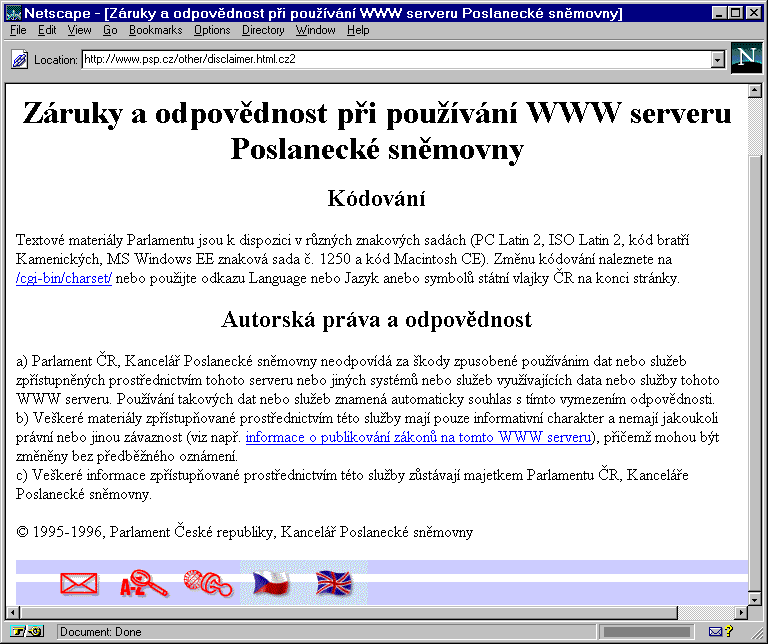Click the bookmark link icon beside Location
Screen dimensions: 768x644
pyautogui.click(x=20, y=60)
